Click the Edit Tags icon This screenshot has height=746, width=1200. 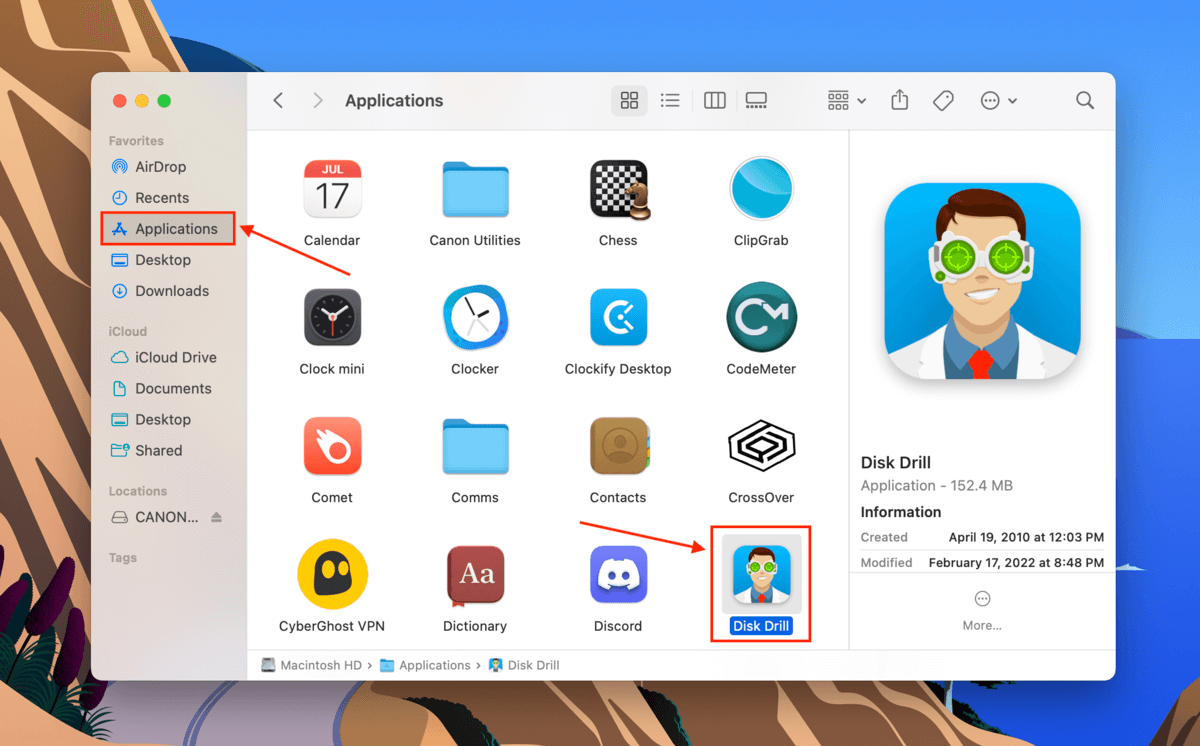943,100
